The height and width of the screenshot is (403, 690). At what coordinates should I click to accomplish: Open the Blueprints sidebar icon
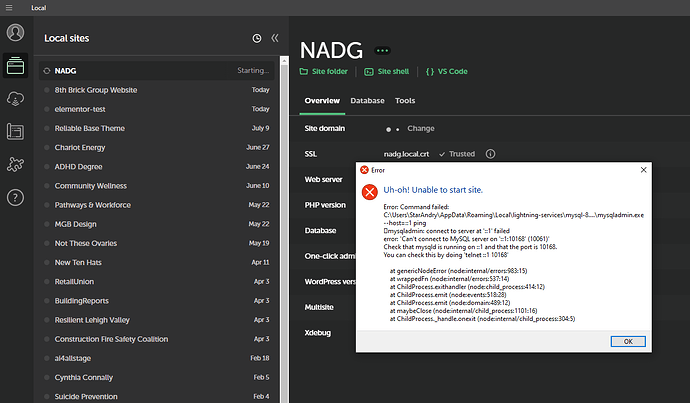15,132
